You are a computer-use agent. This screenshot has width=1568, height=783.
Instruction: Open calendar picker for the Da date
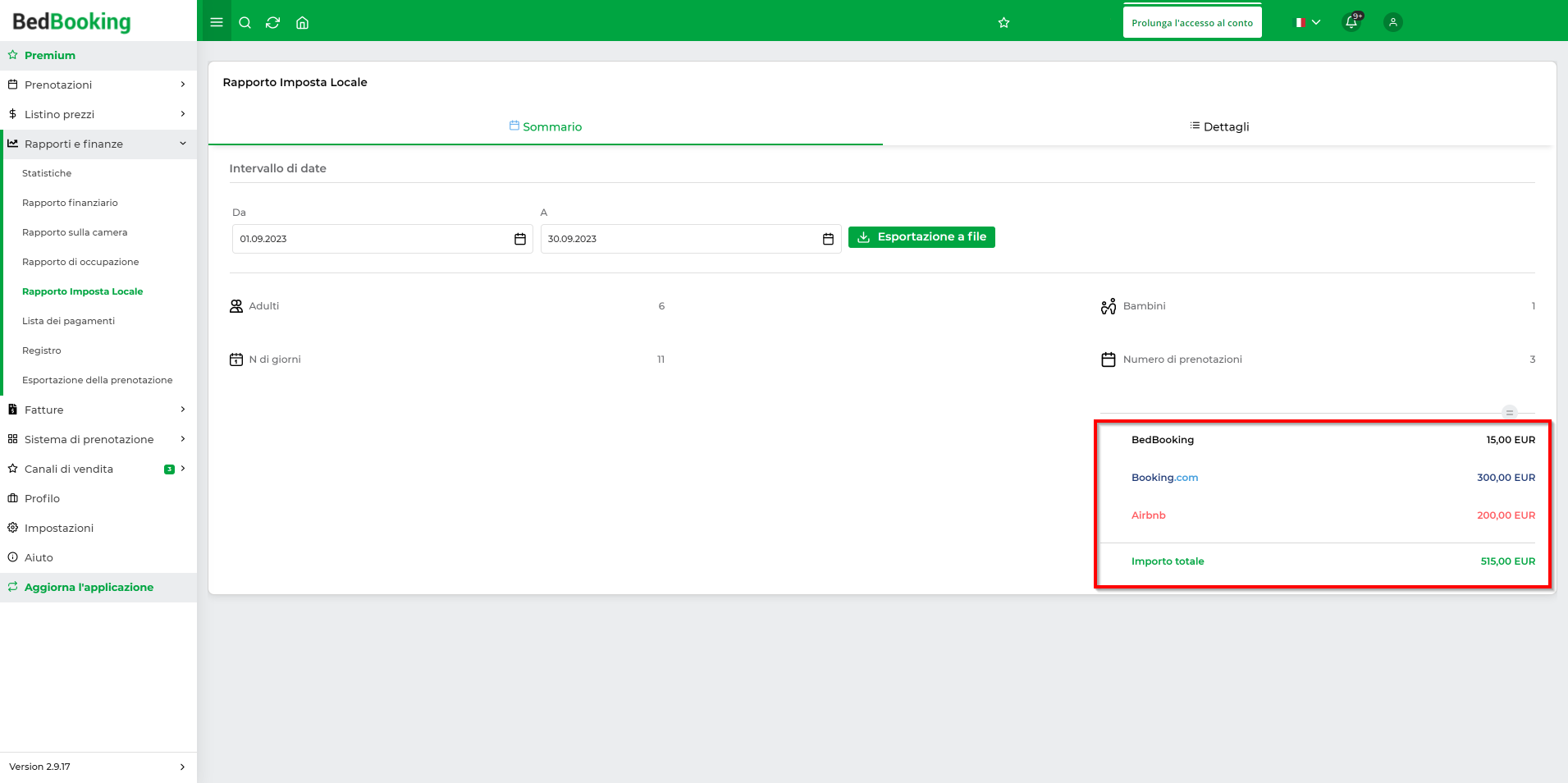click(520, 239)
